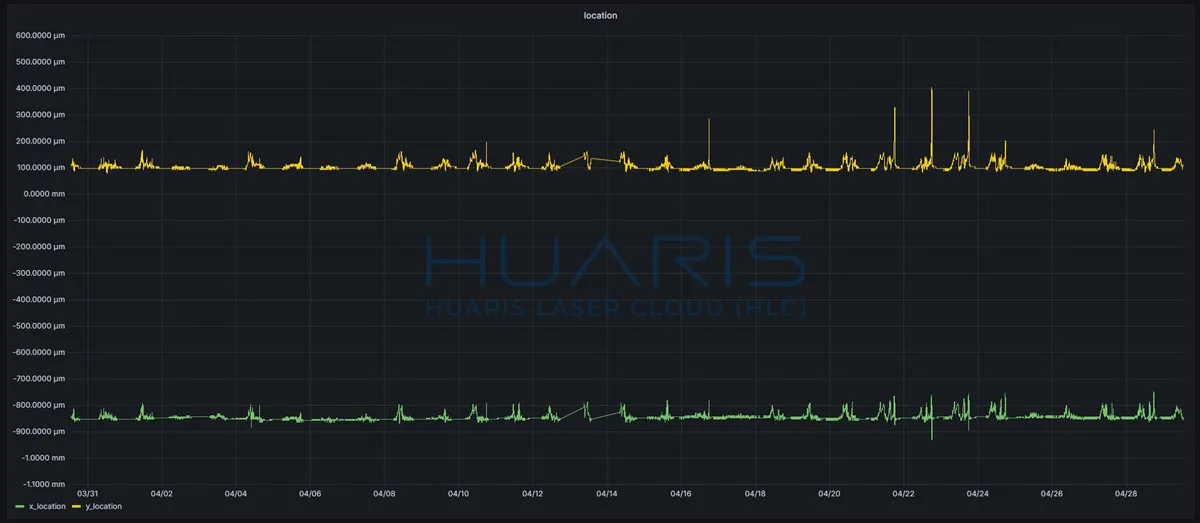Click the yellow spike near 04/24
Viewport: 1200px width, 523px height.
969,96
